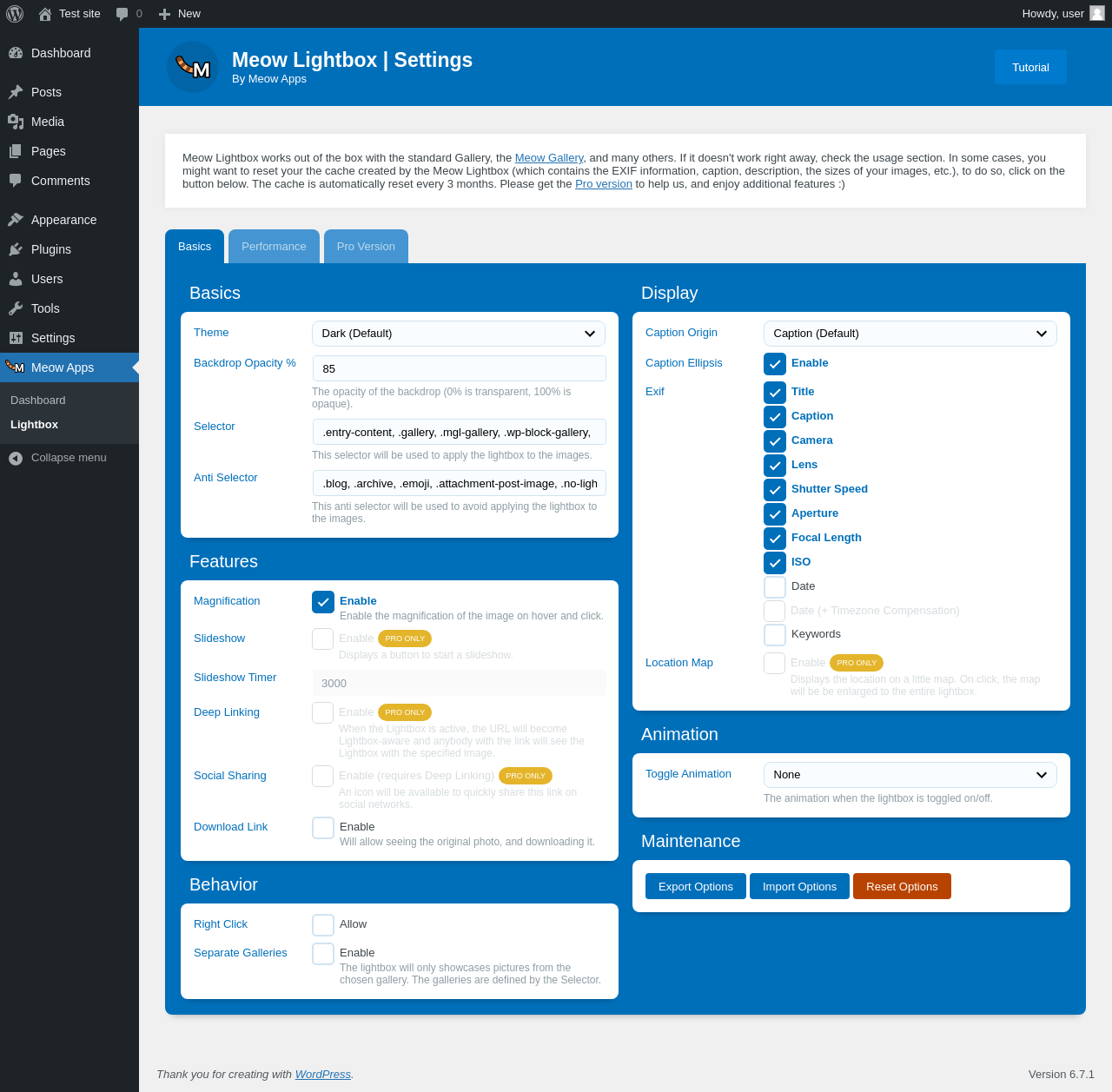Click the WordPress logo icon

click(15, 14)
